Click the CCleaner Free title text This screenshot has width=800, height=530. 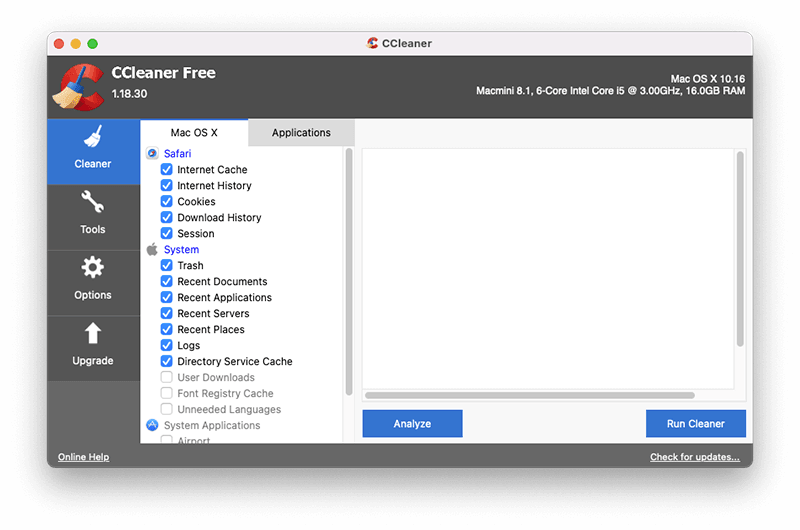[164, 73]
